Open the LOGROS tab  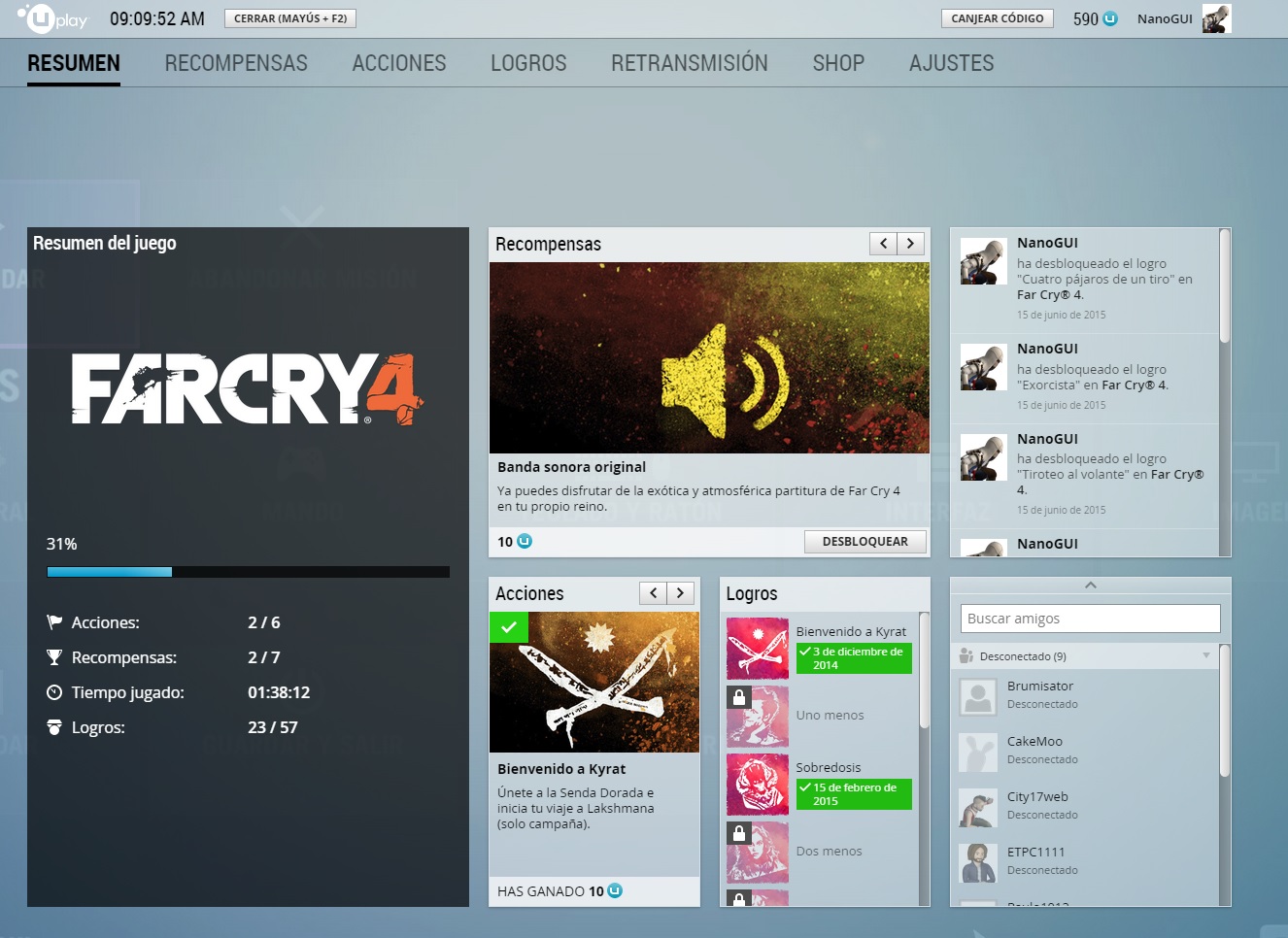click(528, 63)
